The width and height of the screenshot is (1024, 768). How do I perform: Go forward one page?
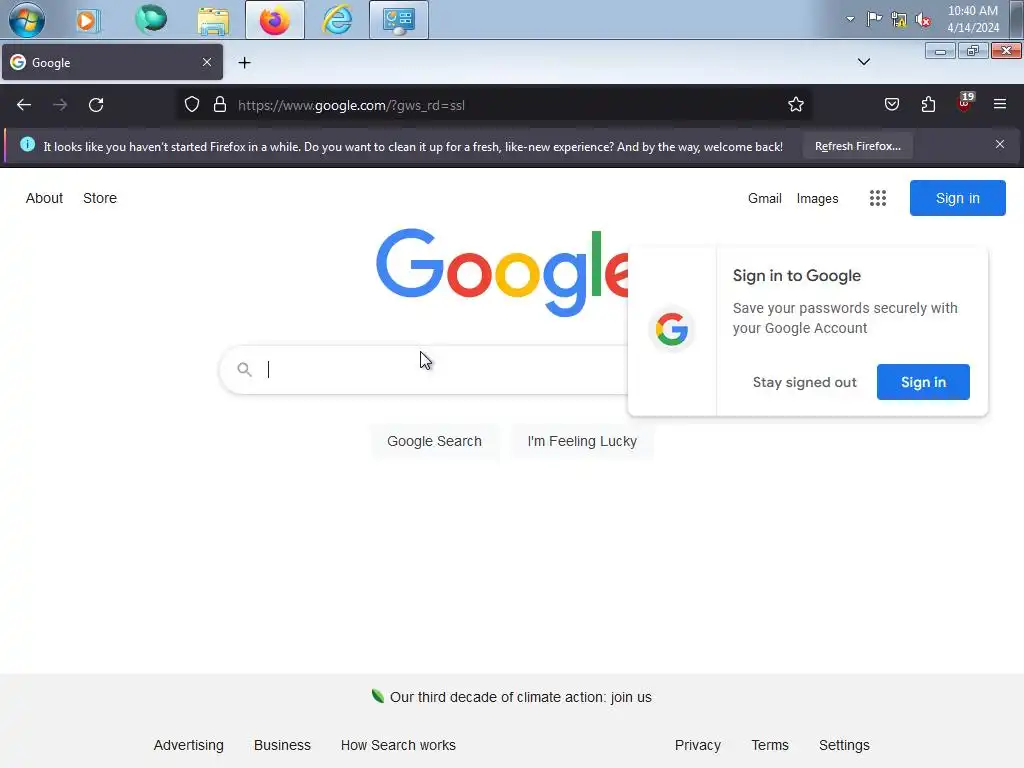tap(60, 104)
